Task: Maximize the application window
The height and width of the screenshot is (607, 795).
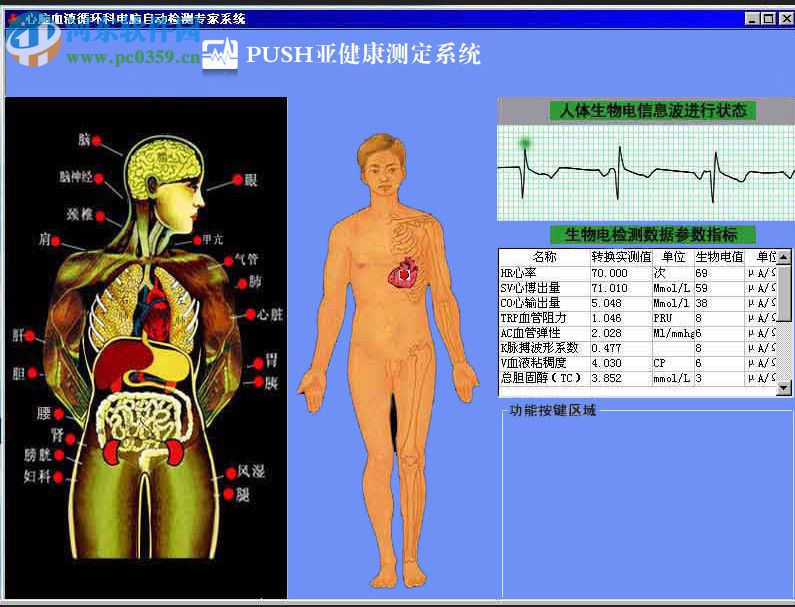Action: (768, 19)
